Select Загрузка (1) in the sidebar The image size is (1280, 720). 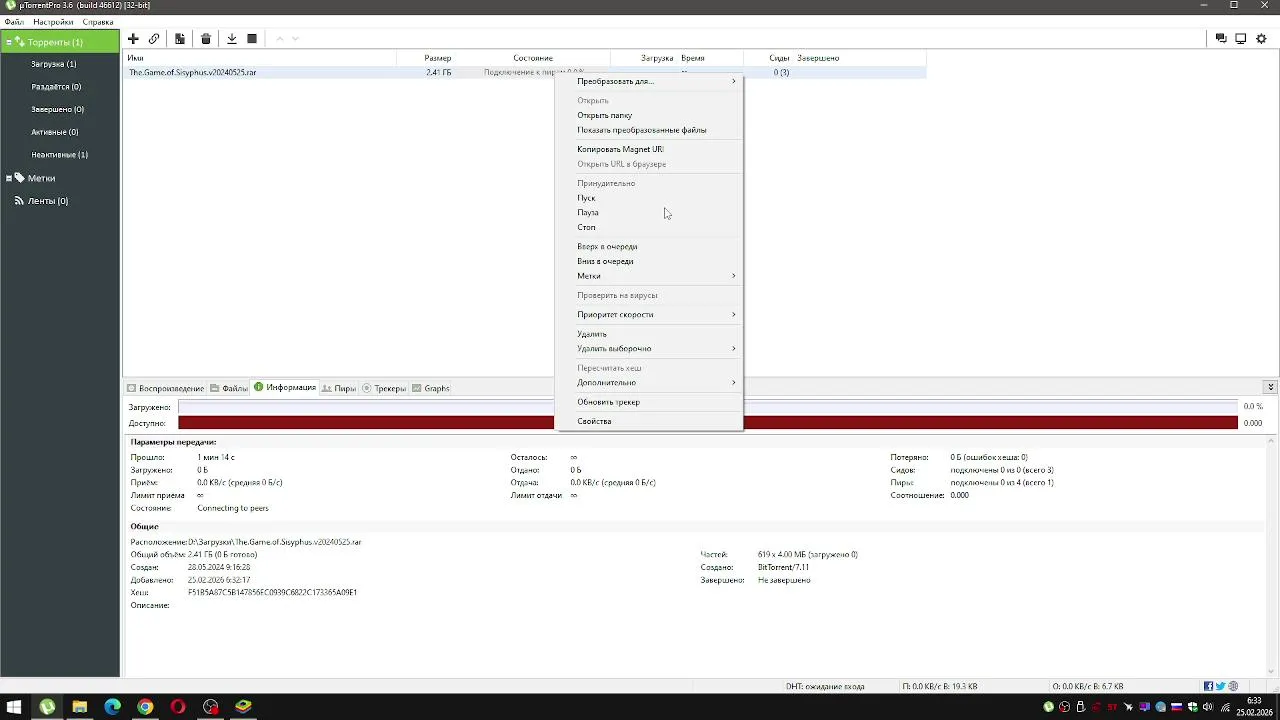click(54, 64)
